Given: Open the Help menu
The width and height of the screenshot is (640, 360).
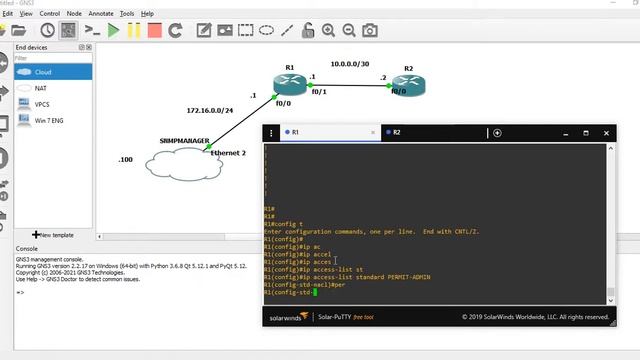Looking at the screenshot, I should pos(147,13).
